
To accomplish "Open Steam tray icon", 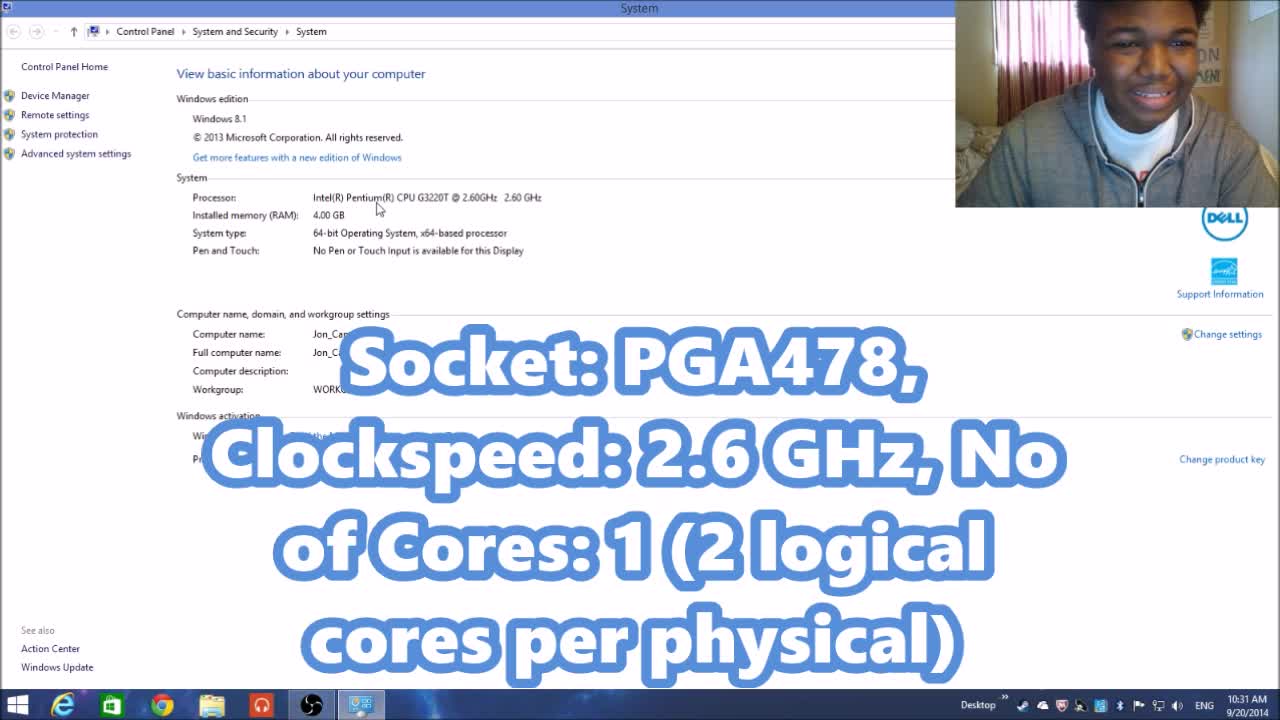I will (x=1022, y=706).
